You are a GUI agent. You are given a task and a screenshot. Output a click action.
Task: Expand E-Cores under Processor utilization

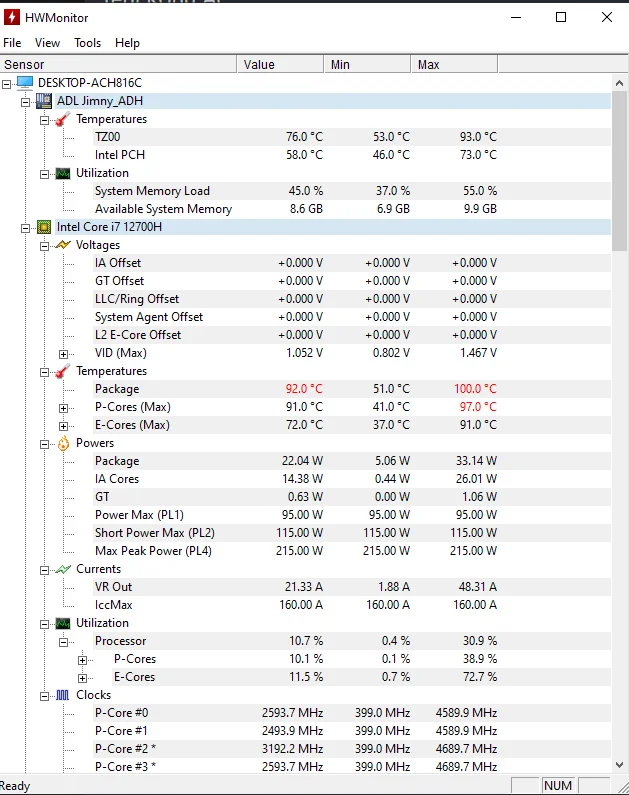point(83,677)
